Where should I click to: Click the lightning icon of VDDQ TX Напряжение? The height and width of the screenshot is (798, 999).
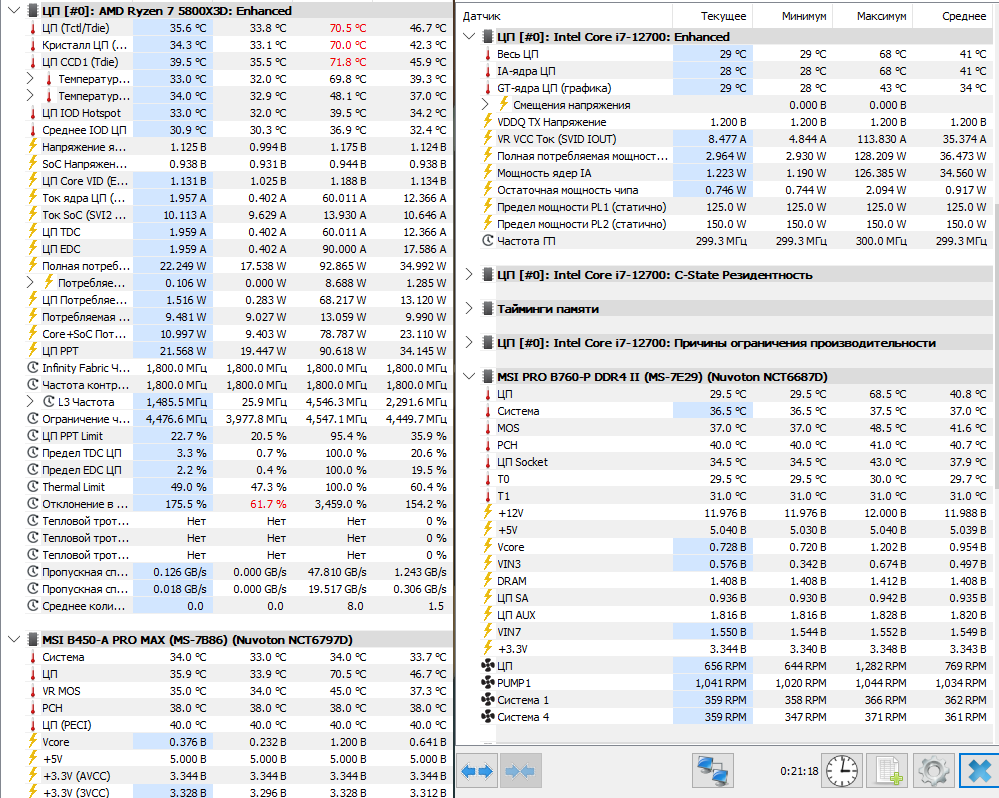[488, 122]
